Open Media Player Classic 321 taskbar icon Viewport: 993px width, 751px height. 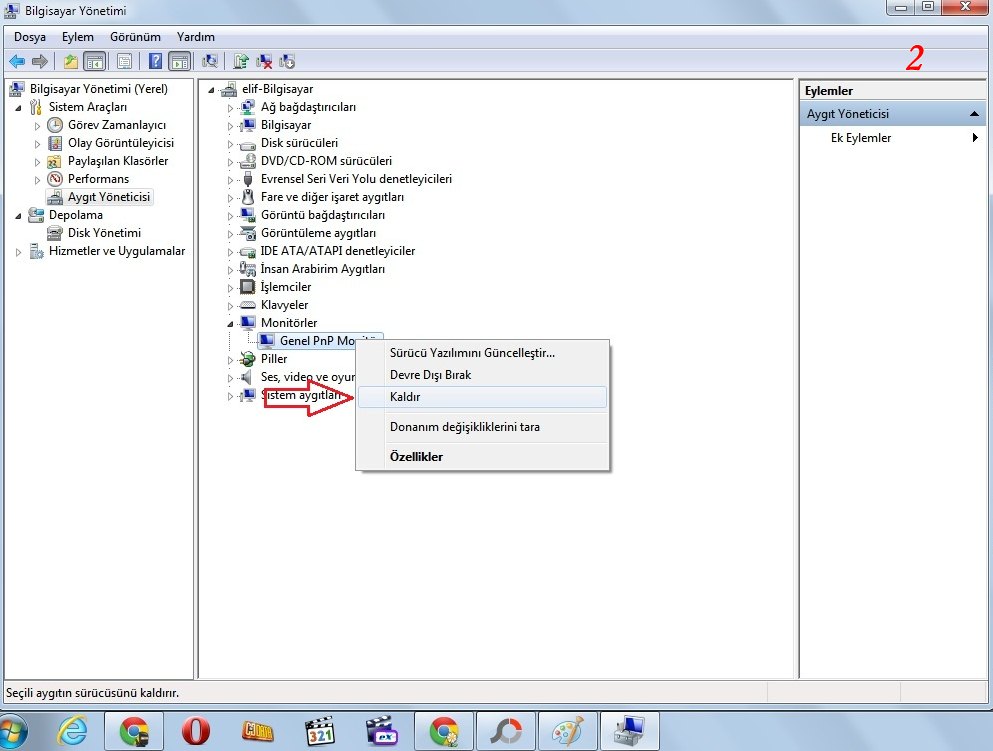pos(319,731)
